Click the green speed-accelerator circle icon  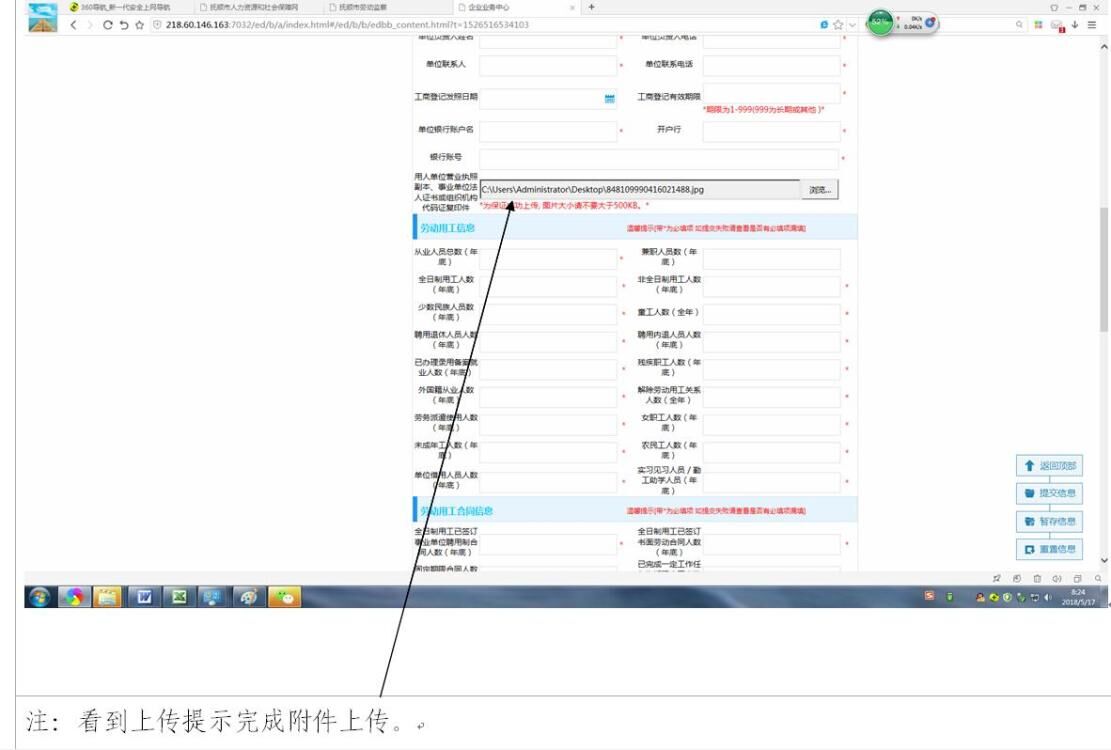coord(880,23)
